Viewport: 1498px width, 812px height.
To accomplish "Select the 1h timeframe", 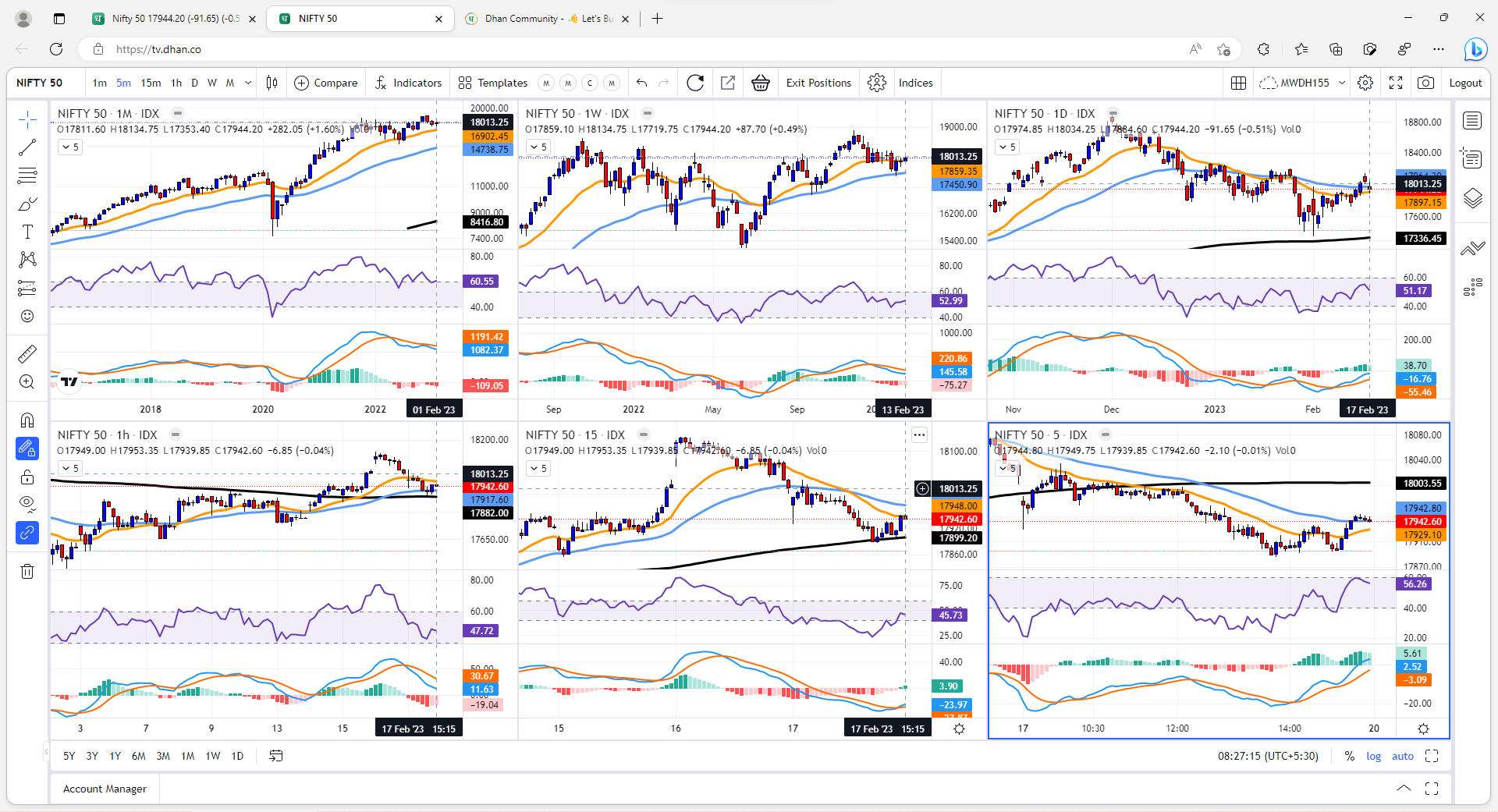I will (176, 83).
